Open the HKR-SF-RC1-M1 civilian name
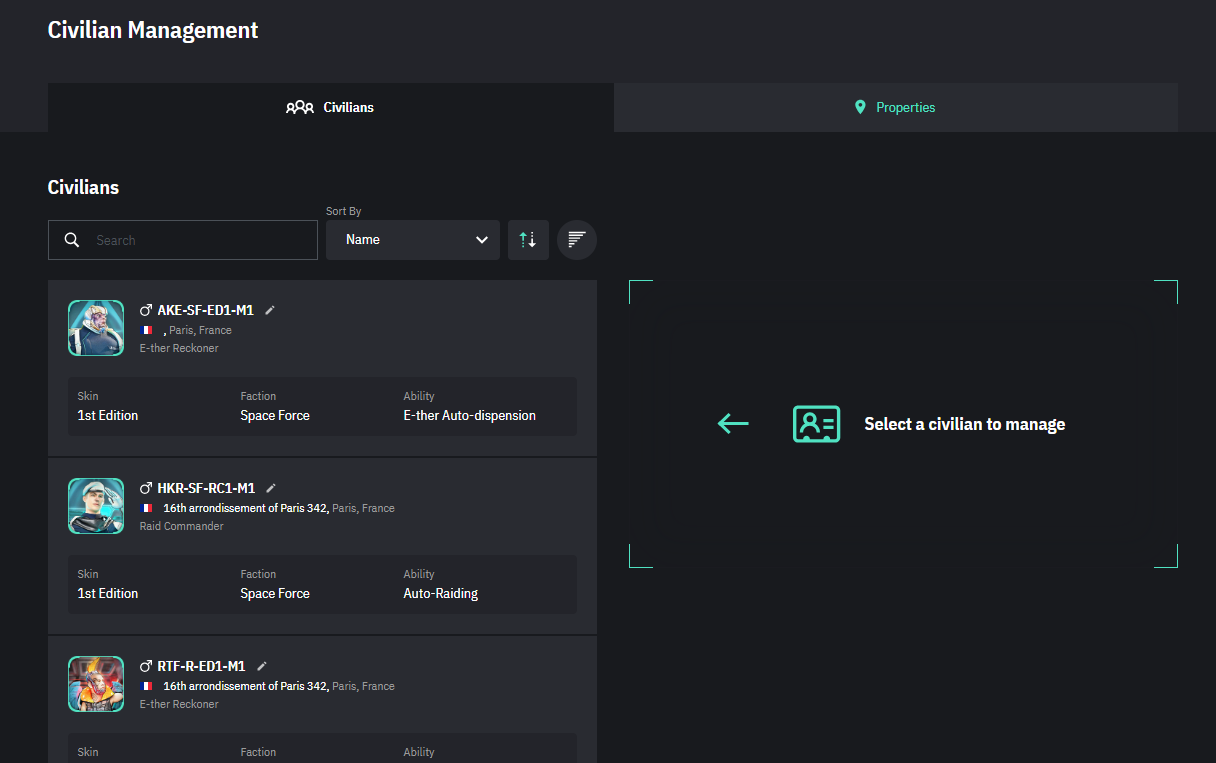Viewport: 1216px width, 763px height. (x=206, y=488)
